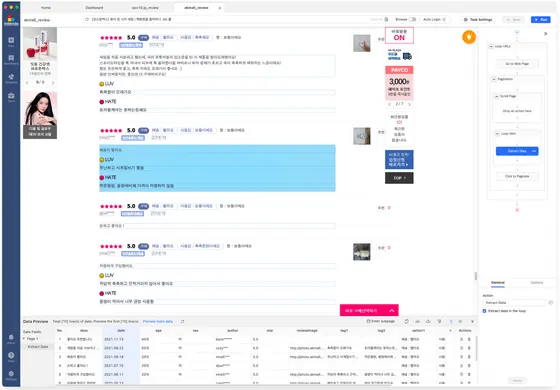
Task: Click the blue Run button
Action: (540, 20)
